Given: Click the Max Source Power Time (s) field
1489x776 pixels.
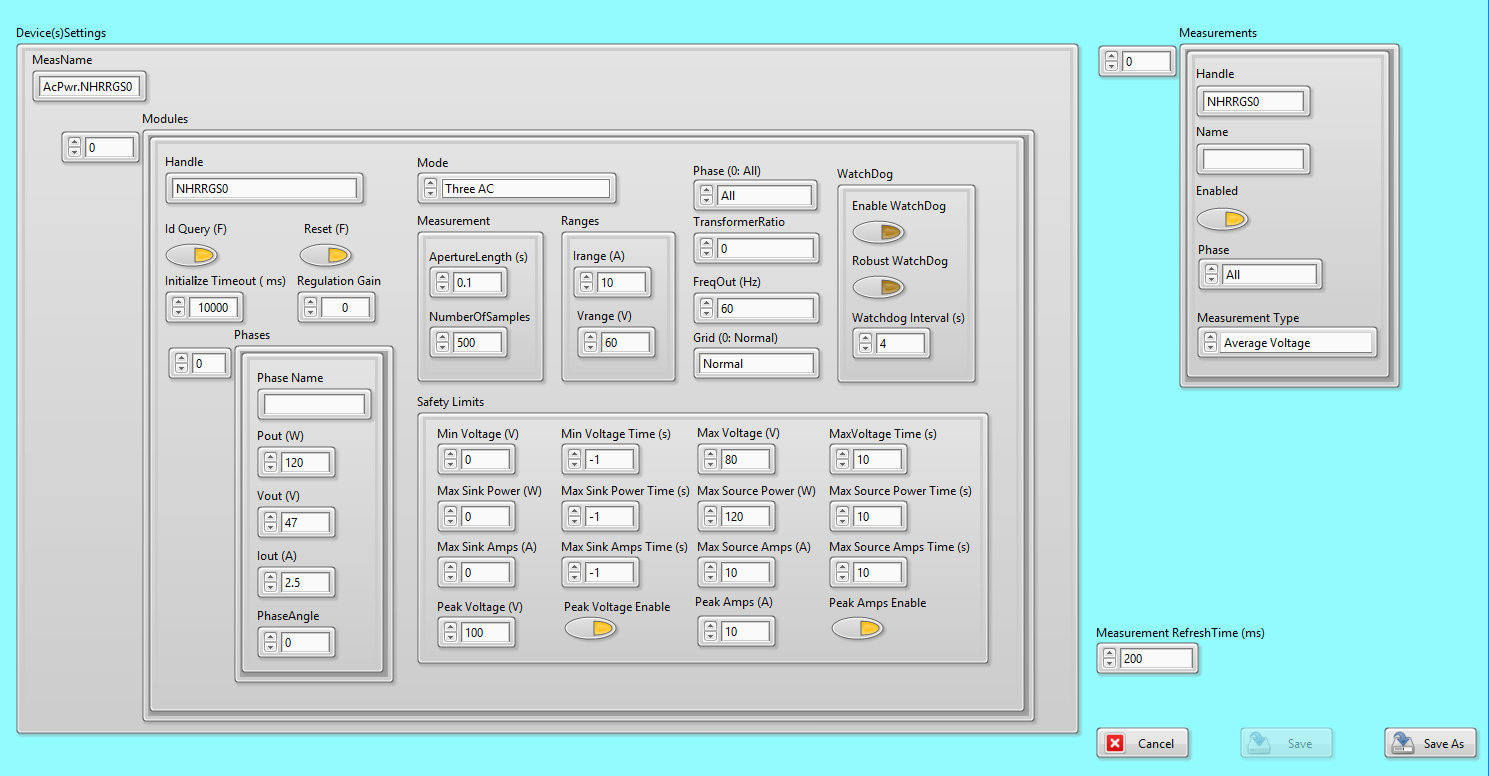Looking at the screenshot, I should pyautogui.click(x=878, y=517).
